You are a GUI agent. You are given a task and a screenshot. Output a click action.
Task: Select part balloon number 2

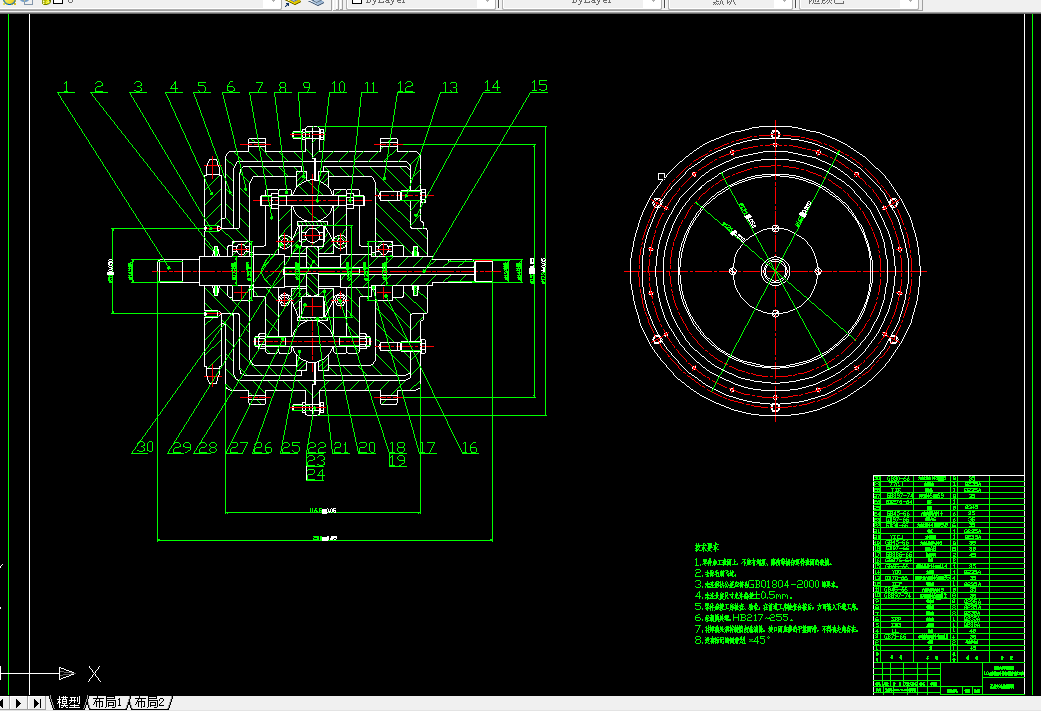[x=99, y=86]
